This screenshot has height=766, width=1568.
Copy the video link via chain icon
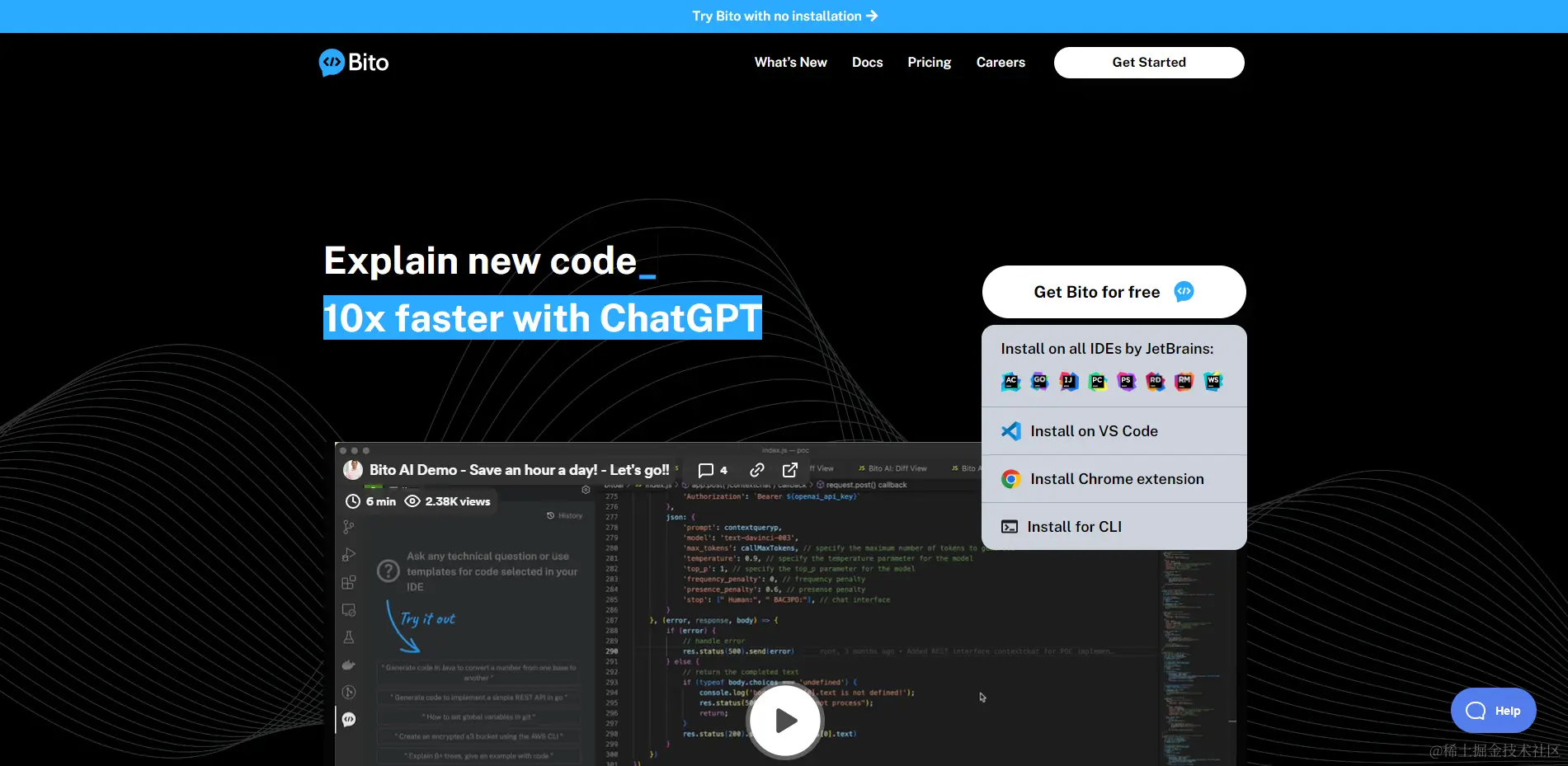point(756,470)
